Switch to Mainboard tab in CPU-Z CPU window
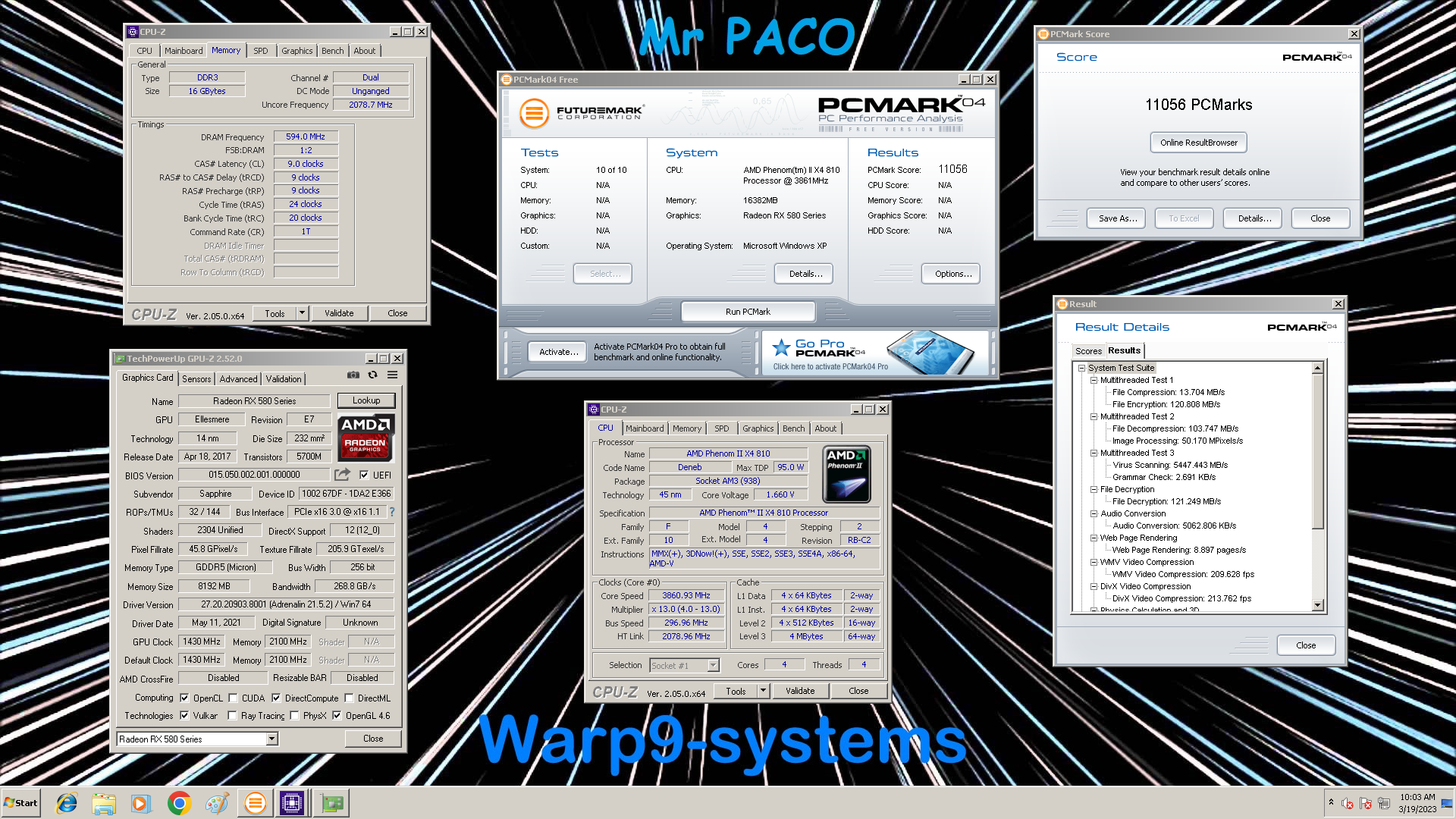This screenshot has width=1456, height=819. pyautogui.click(x=645, y=428)
